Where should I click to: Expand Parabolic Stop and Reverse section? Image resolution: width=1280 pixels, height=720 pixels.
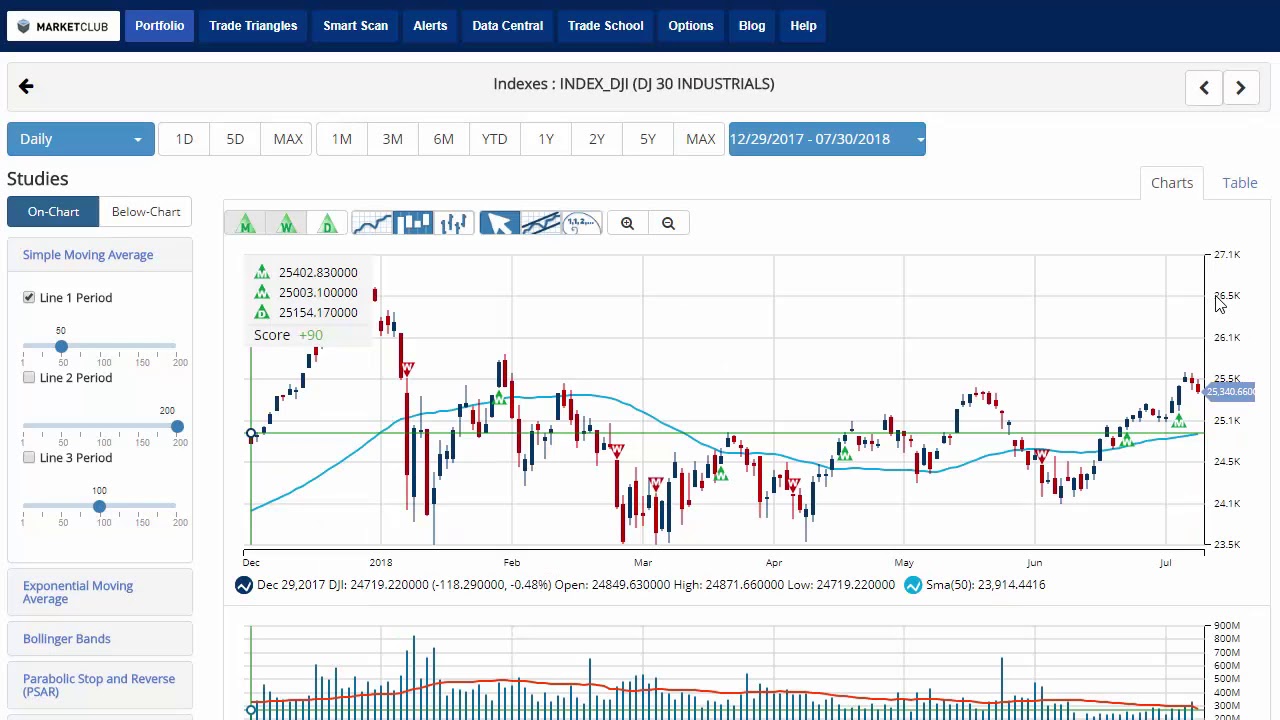(99, 685)
